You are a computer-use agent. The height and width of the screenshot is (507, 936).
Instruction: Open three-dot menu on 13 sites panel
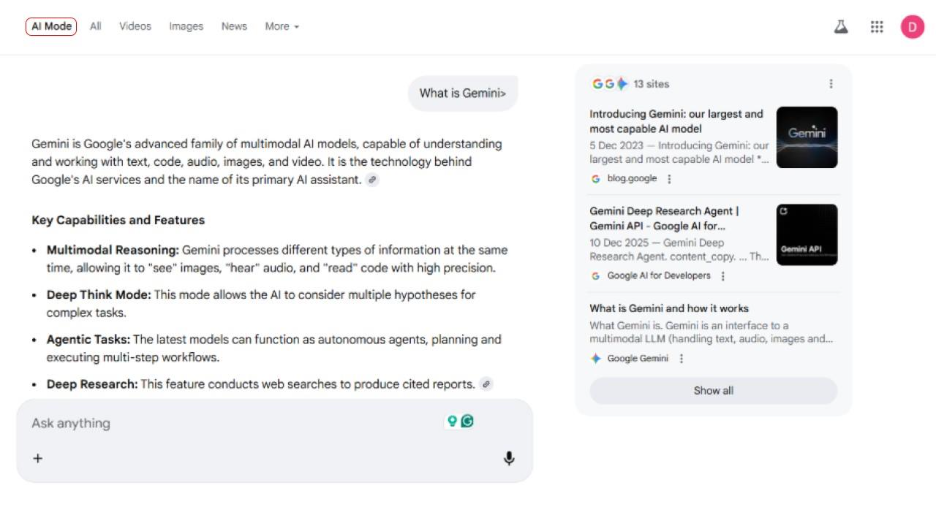point(830,84)
